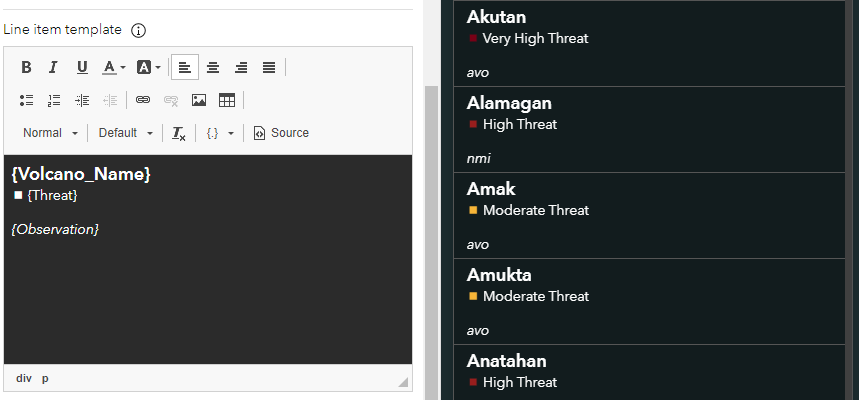Insert an image
Image resolution: width=859 pixels, height=400 pixels.
click(x=199, y=100)
